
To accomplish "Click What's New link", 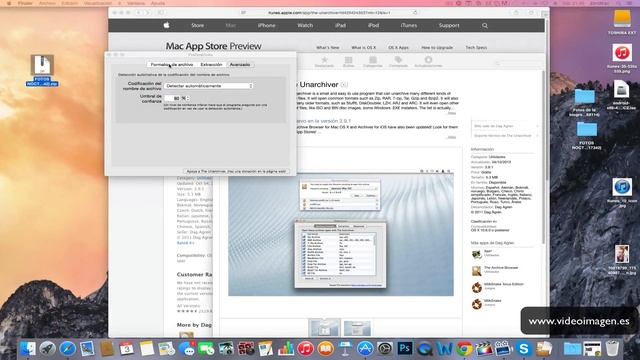I will coord(328,48).
